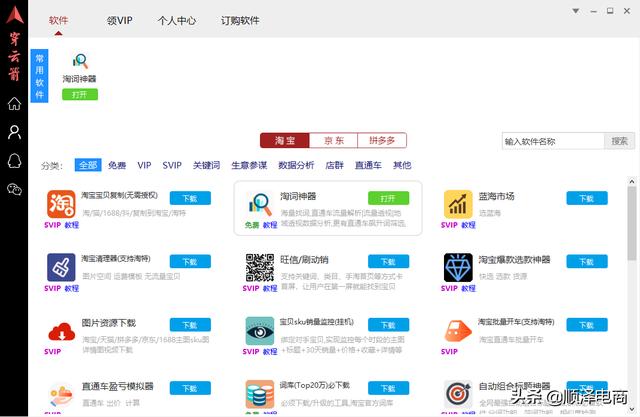The image size is (640, 417).
Task: Filter category by 全部
Action: tap(88, 165)
